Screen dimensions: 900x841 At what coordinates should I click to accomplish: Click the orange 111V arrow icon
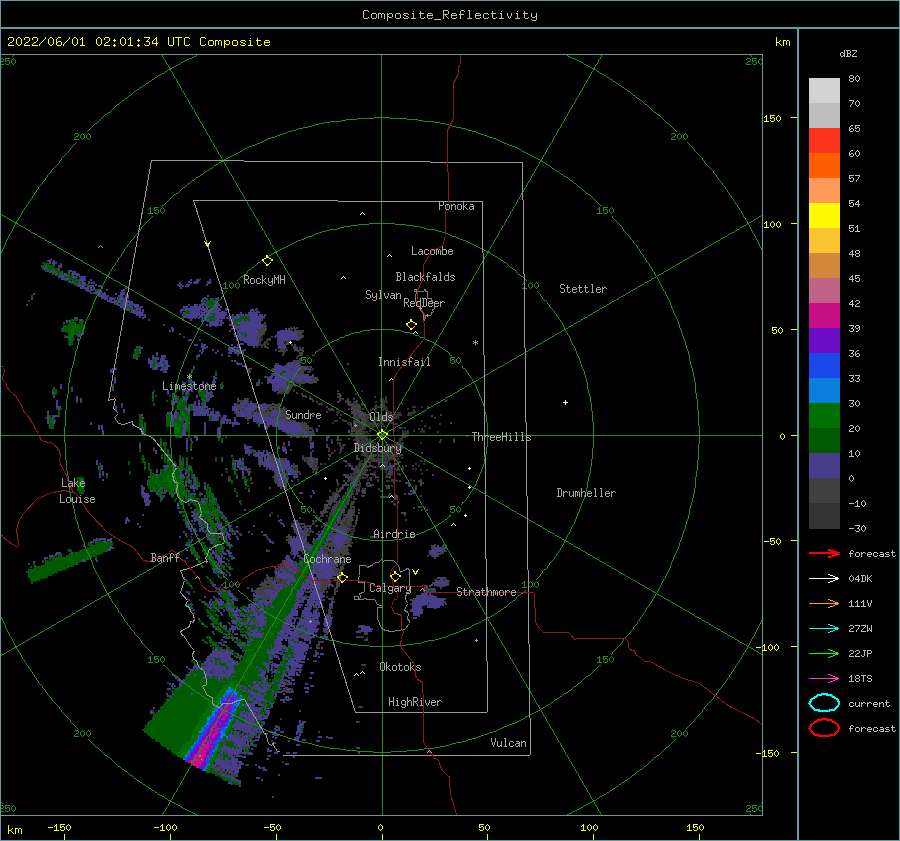824,603
